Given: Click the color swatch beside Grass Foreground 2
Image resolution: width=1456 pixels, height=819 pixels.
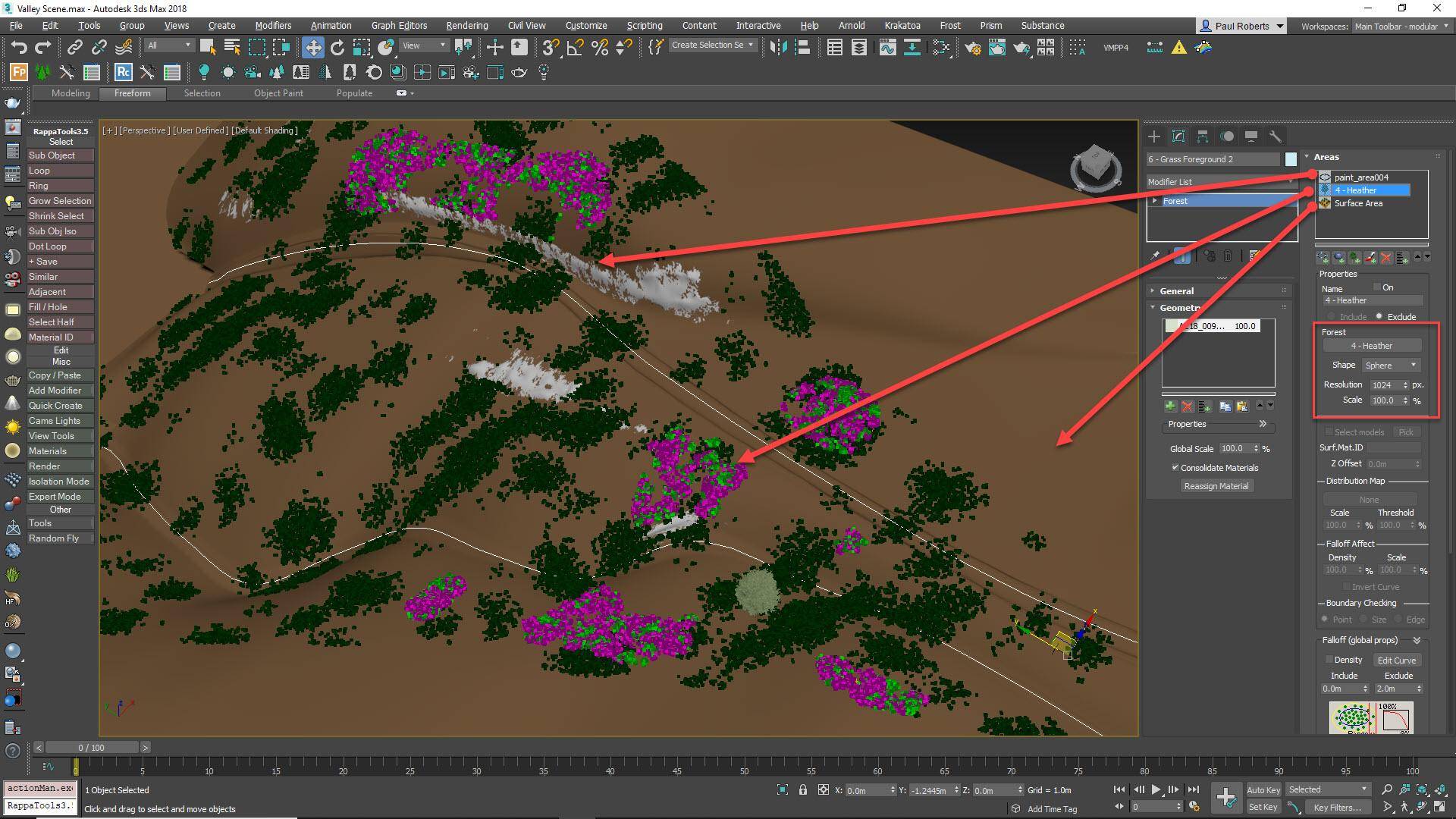Looking at the screenshot, I should pos(1291,159).
